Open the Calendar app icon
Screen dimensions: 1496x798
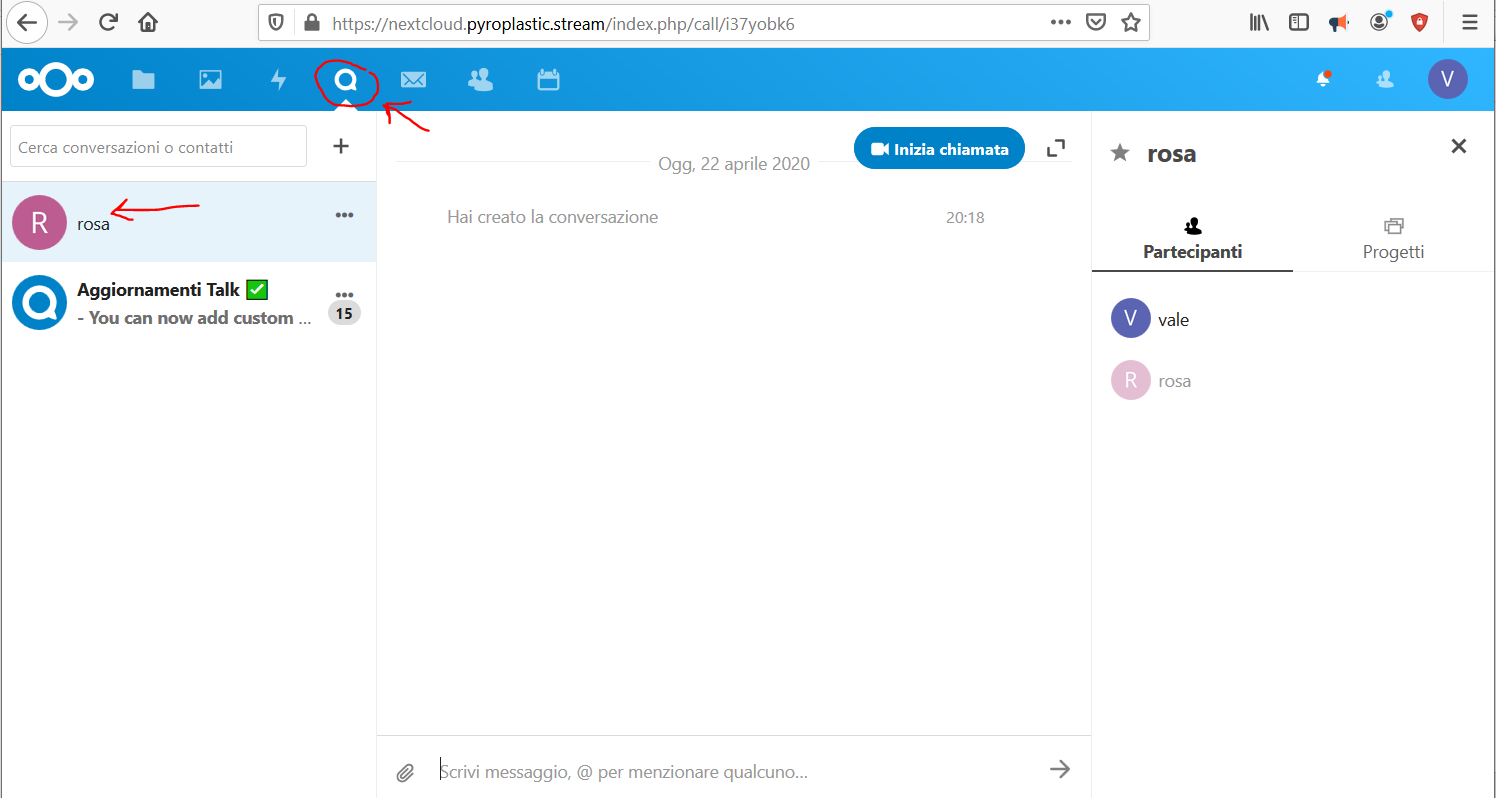tap(548, 79)
